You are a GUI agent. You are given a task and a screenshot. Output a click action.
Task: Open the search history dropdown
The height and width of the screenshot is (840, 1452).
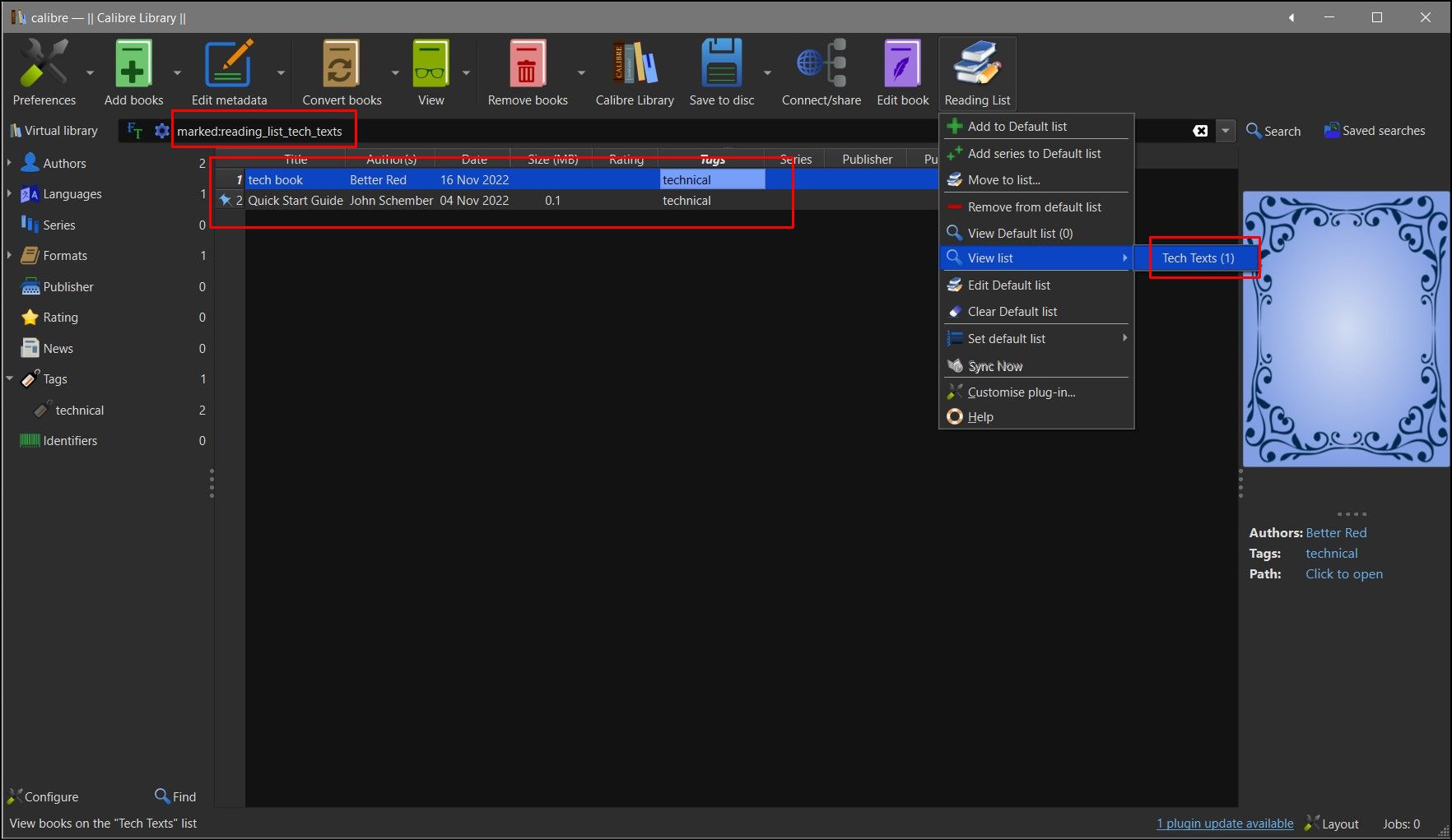coord(1226,131)
